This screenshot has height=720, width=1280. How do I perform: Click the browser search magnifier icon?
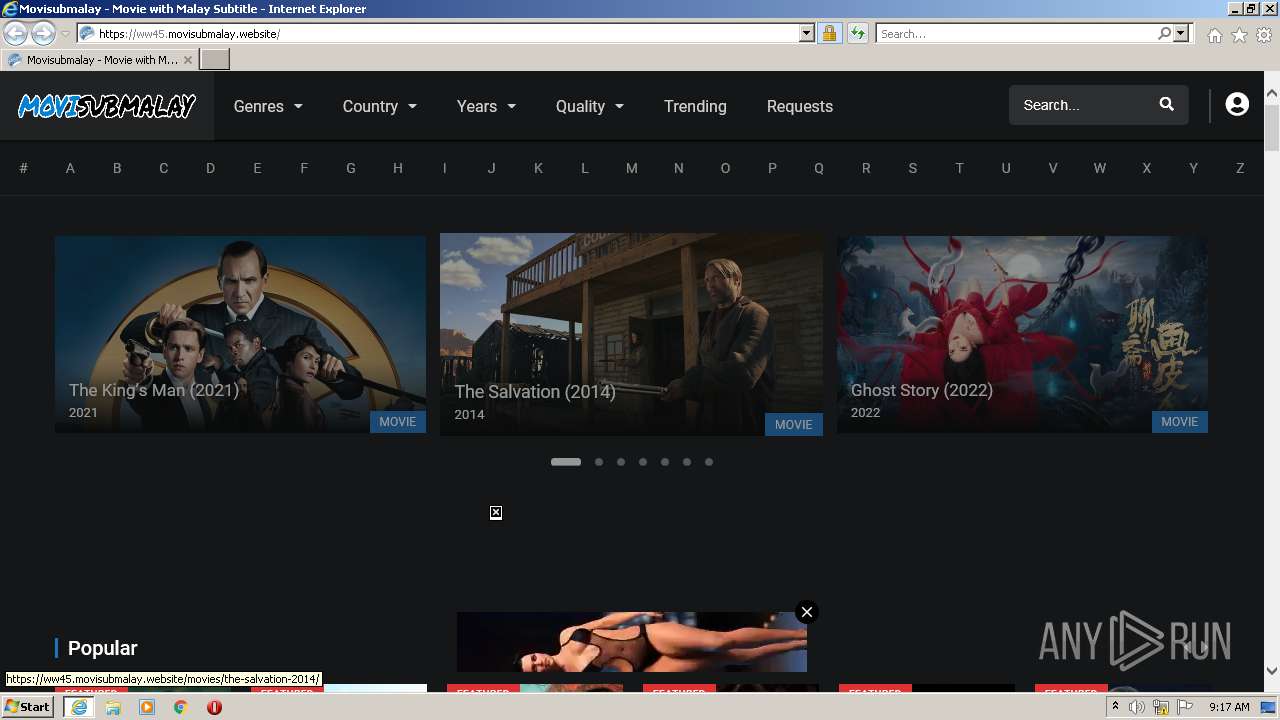pyautogui.click(x=1164, y=33)
